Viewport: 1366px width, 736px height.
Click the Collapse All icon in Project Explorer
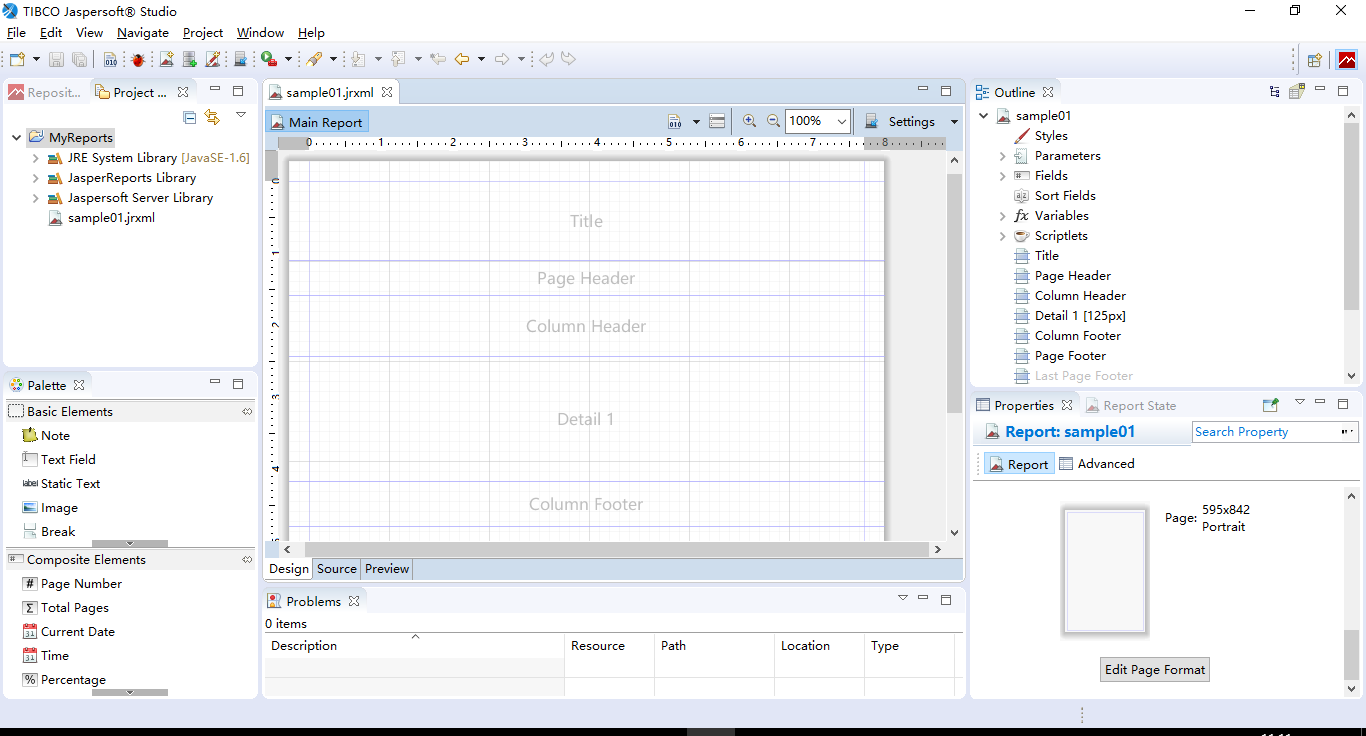190,117
